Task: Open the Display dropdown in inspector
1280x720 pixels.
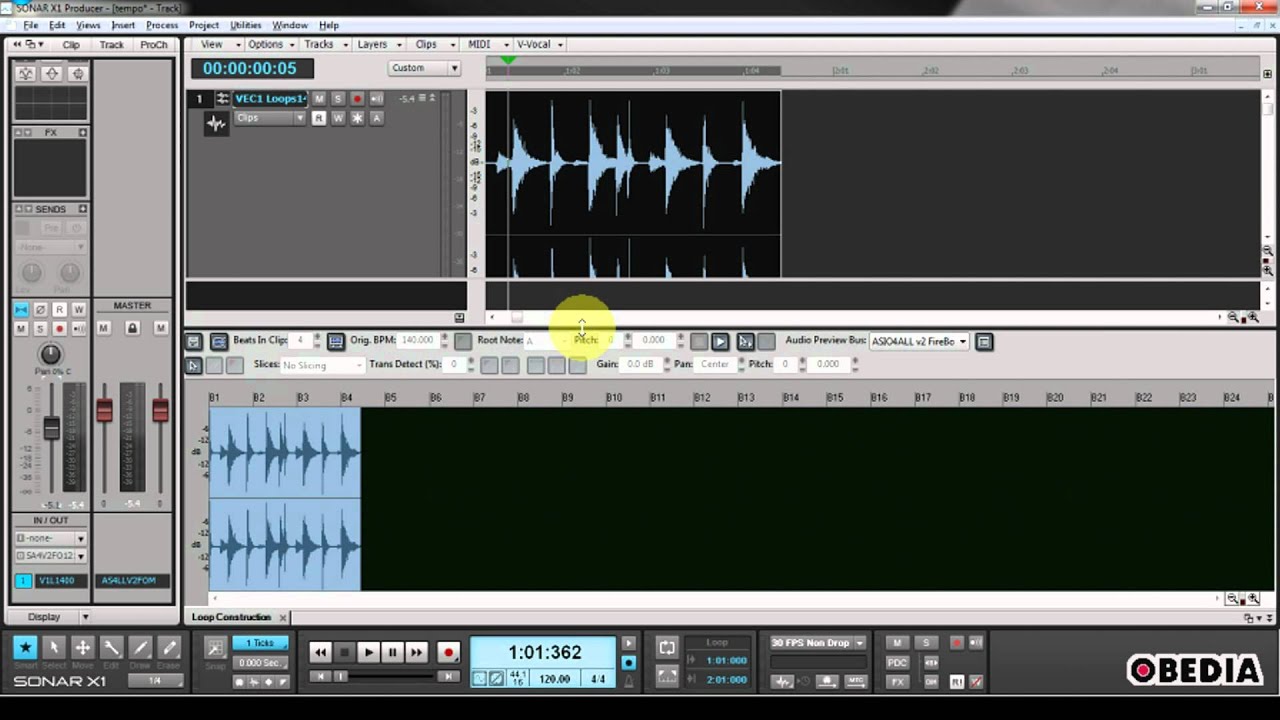Action: pos(51,617)
